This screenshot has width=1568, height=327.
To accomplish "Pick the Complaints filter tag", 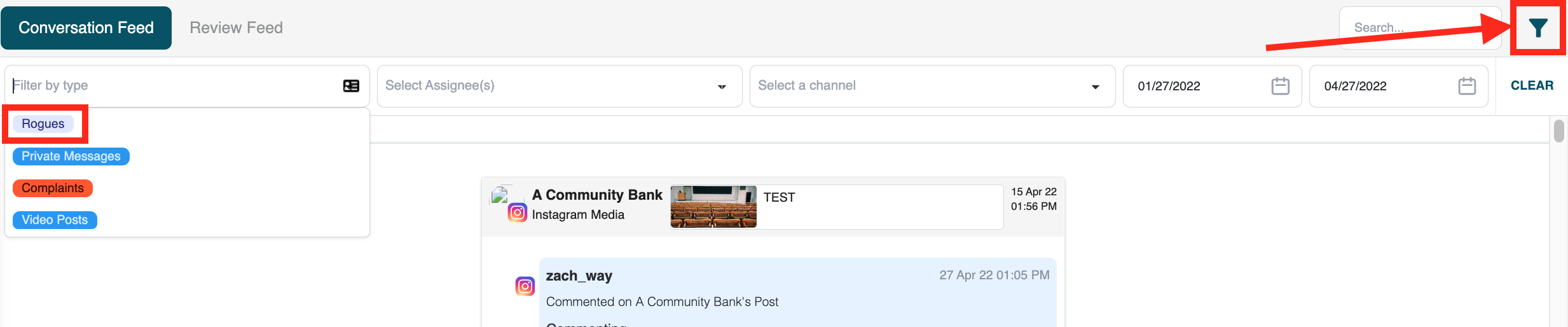I will tap(53, 188).
